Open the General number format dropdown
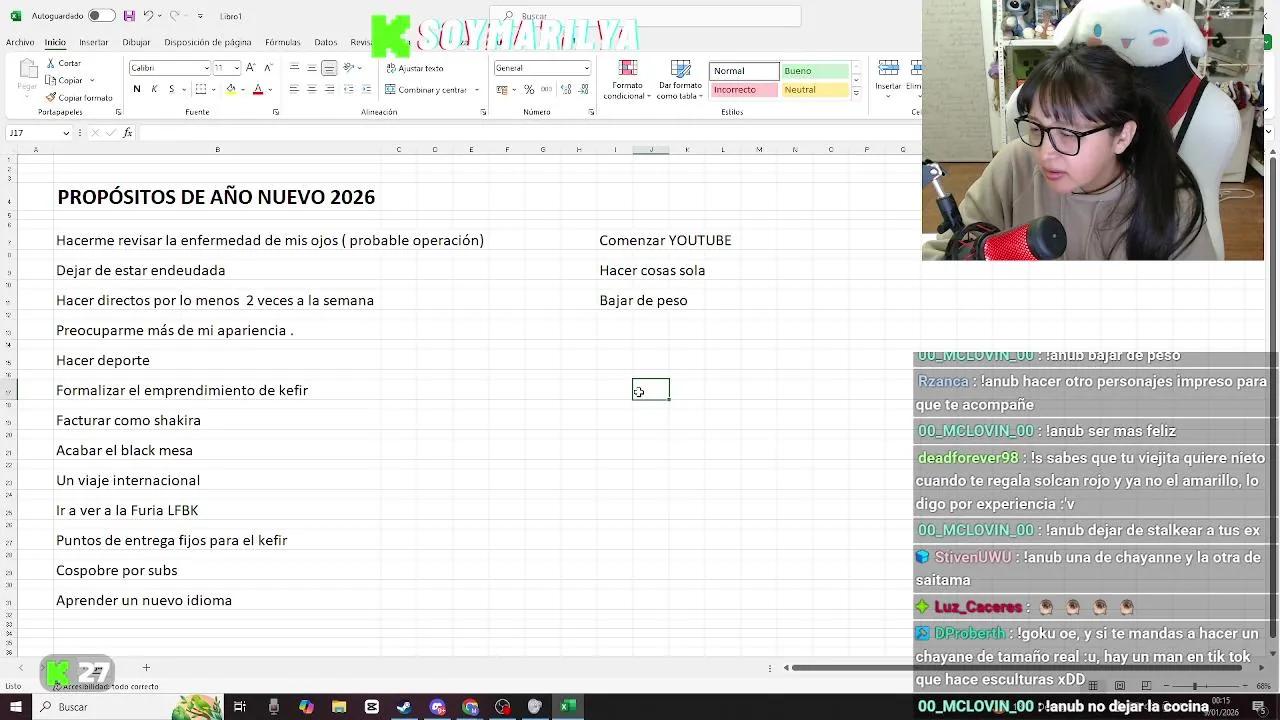 click(586, 68)
